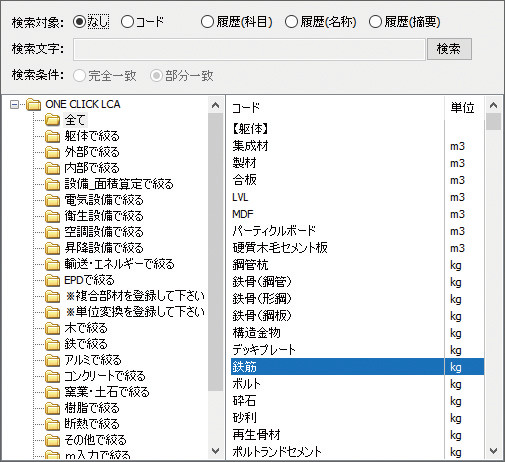Viewport: 505px width, 462px height.
Task: Click the tree panel scroll down arrow
Action: (x=215, y=451)
